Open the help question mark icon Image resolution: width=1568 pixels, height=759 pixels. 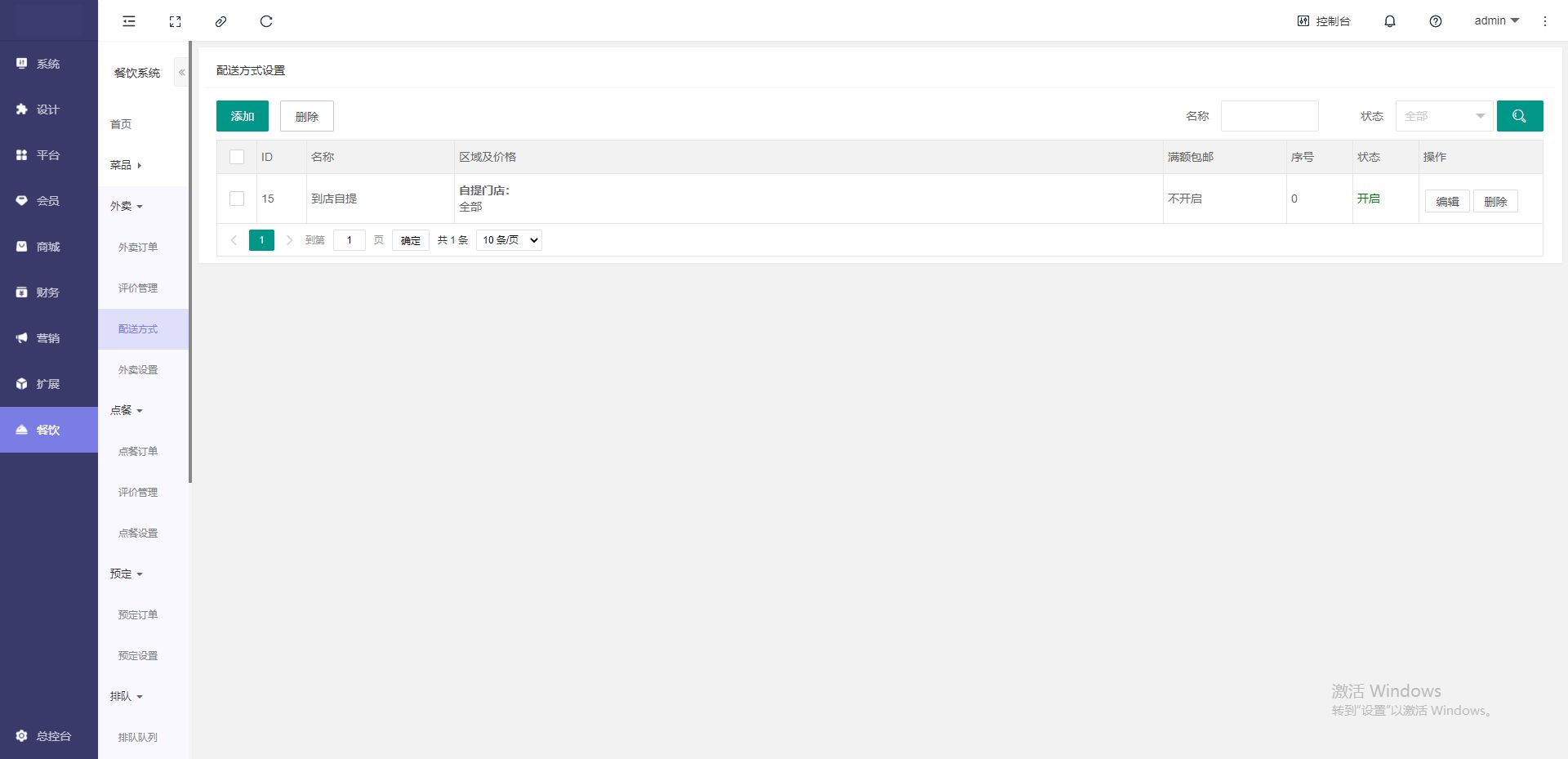click(1435, 21)
